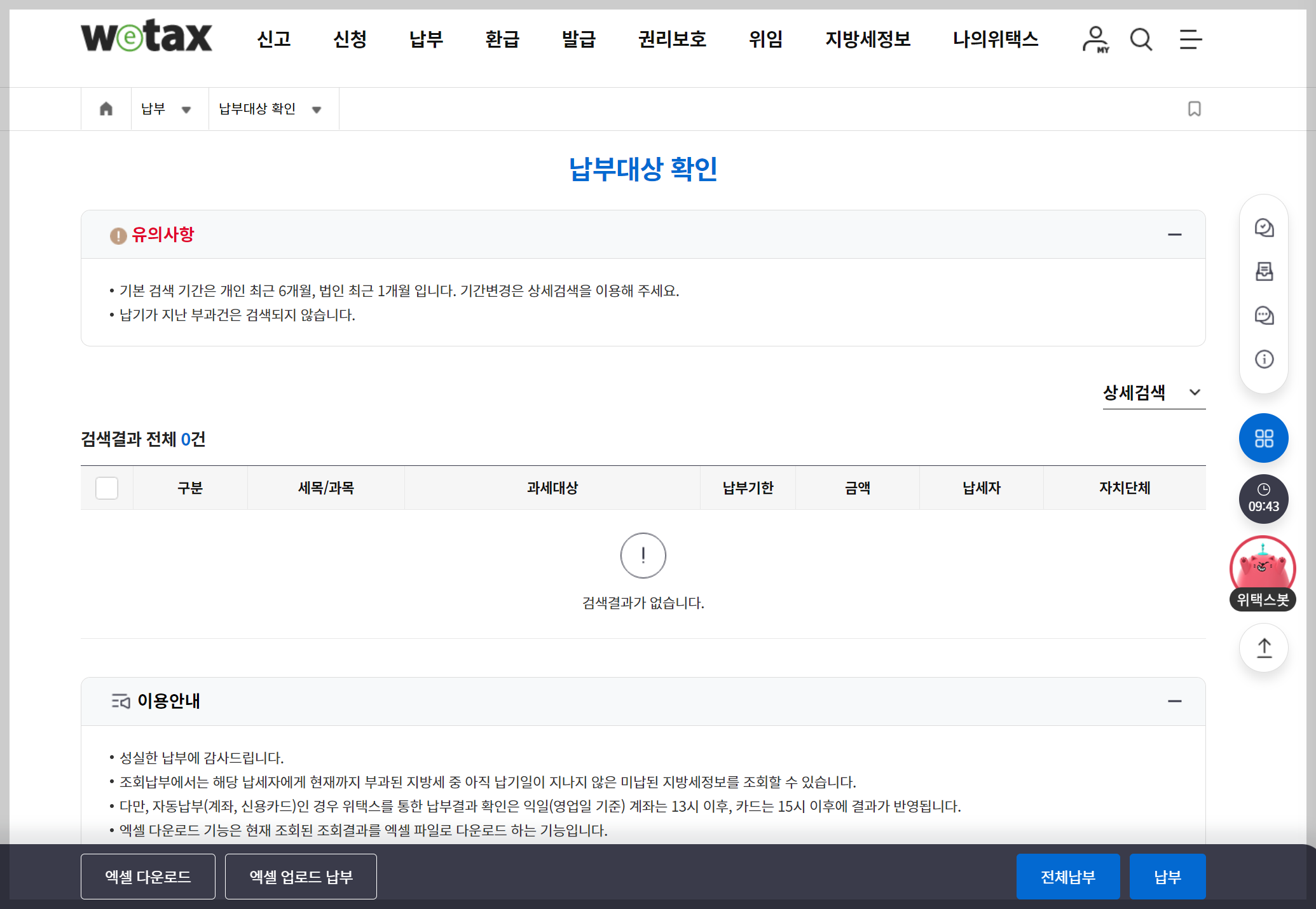The width and height of the screenshot is (1316, 909).
Task: Expand the 상세검색 options
Action: [1152, 393]
